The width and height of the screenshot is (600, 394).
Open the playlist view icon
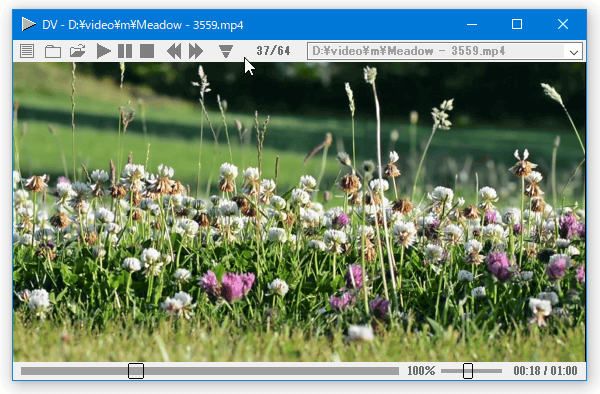(27, 51)
